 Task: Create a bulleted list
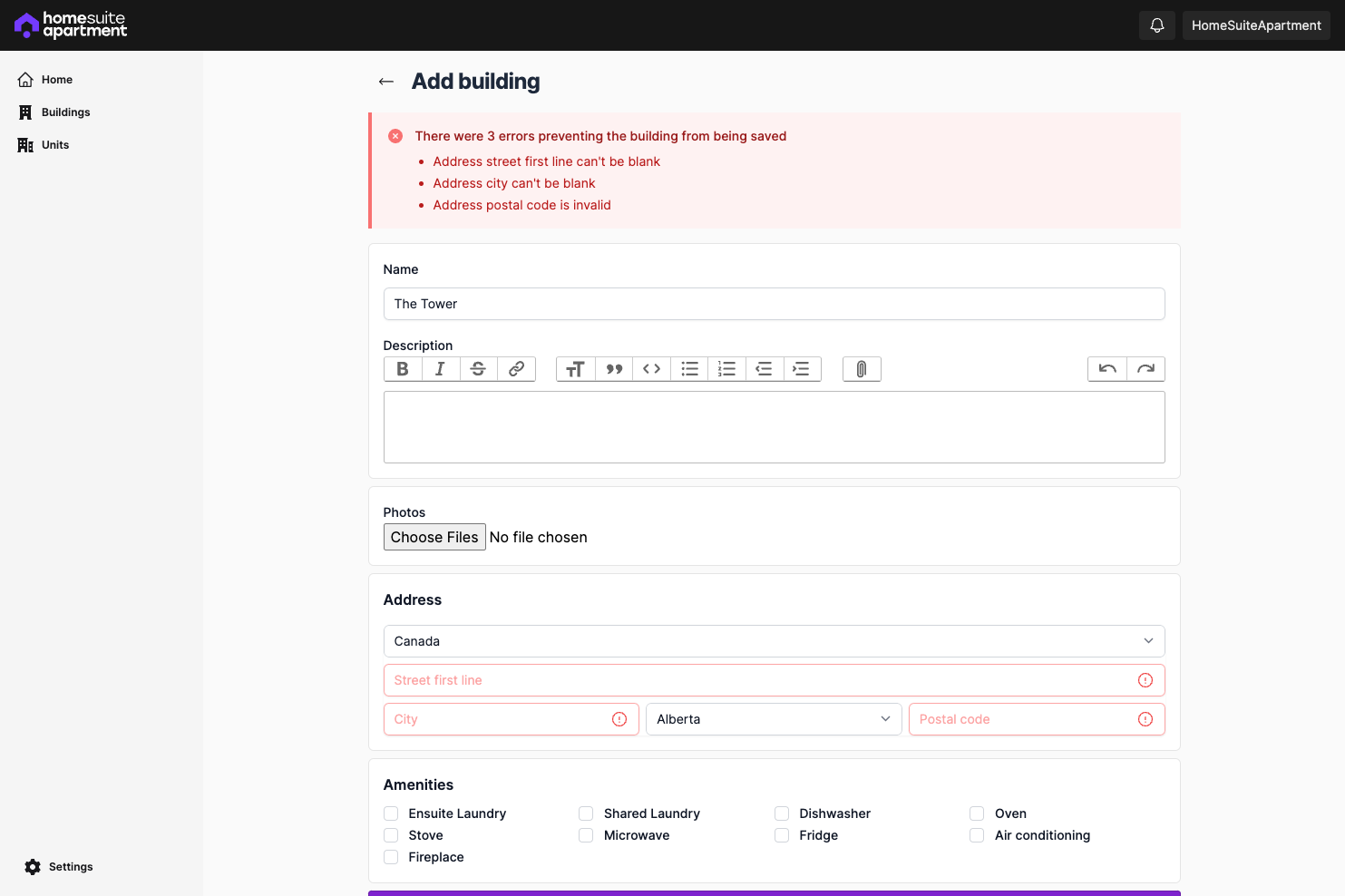click(688, 369)
